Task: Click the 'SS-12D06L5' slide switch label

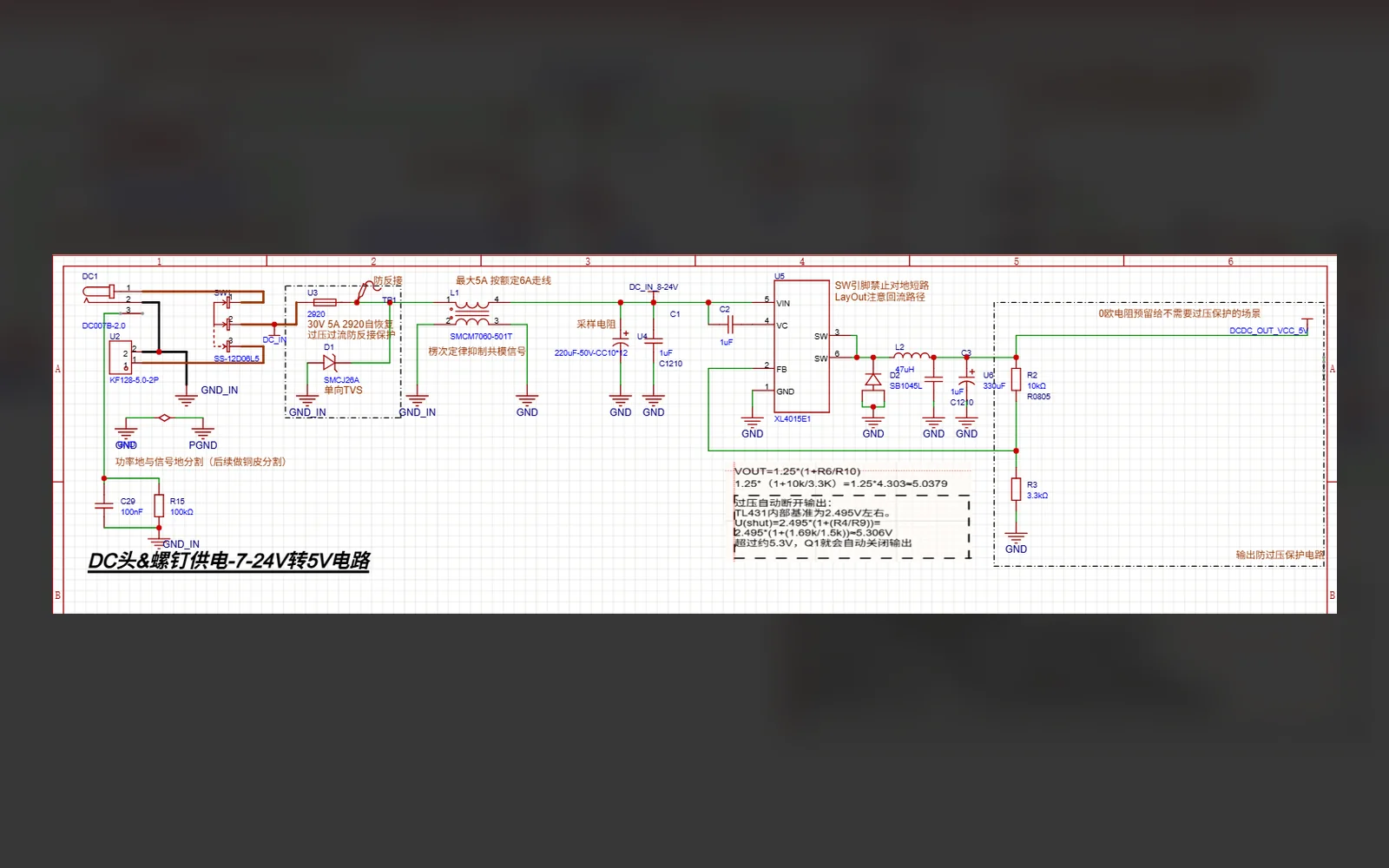Action: (x=236, y=358)
